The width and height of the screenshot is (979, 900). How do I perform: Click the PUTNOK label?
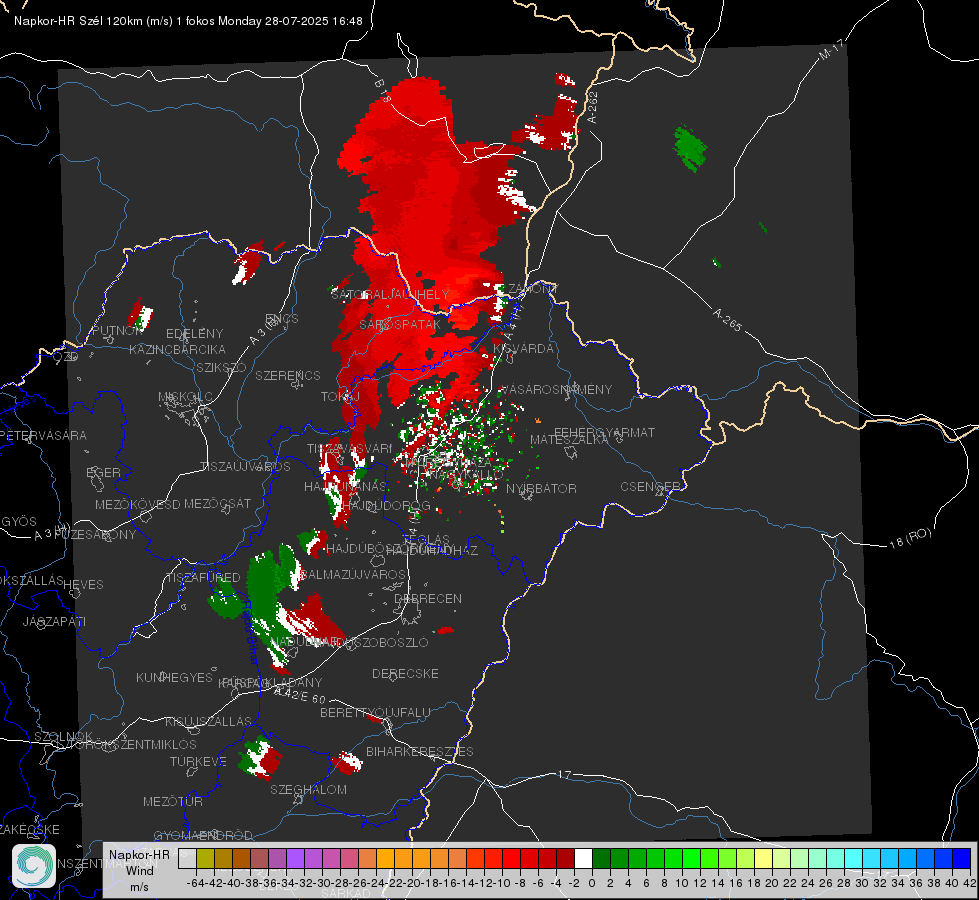click(118, 330)
